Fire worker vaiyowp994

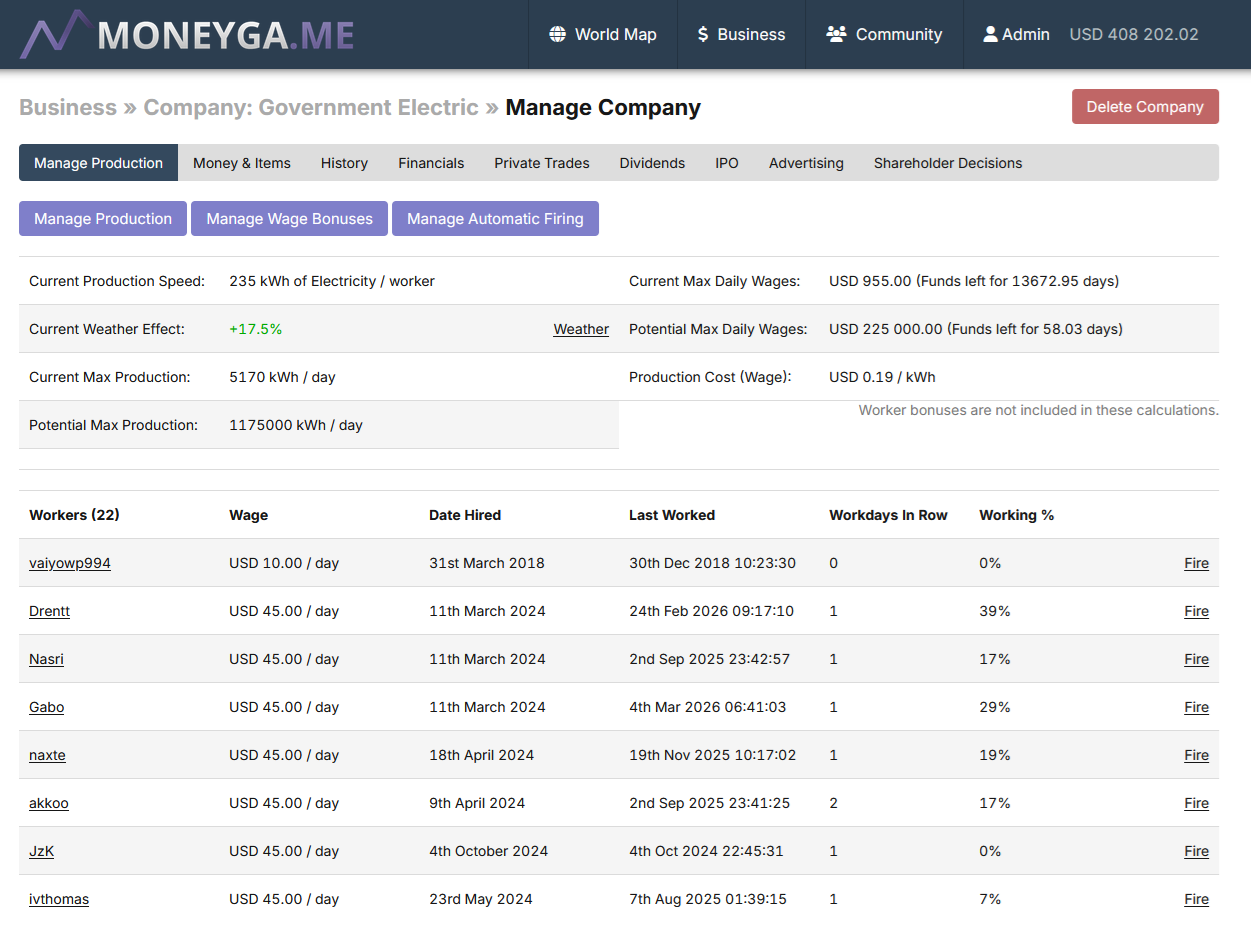pos(1196,563)
